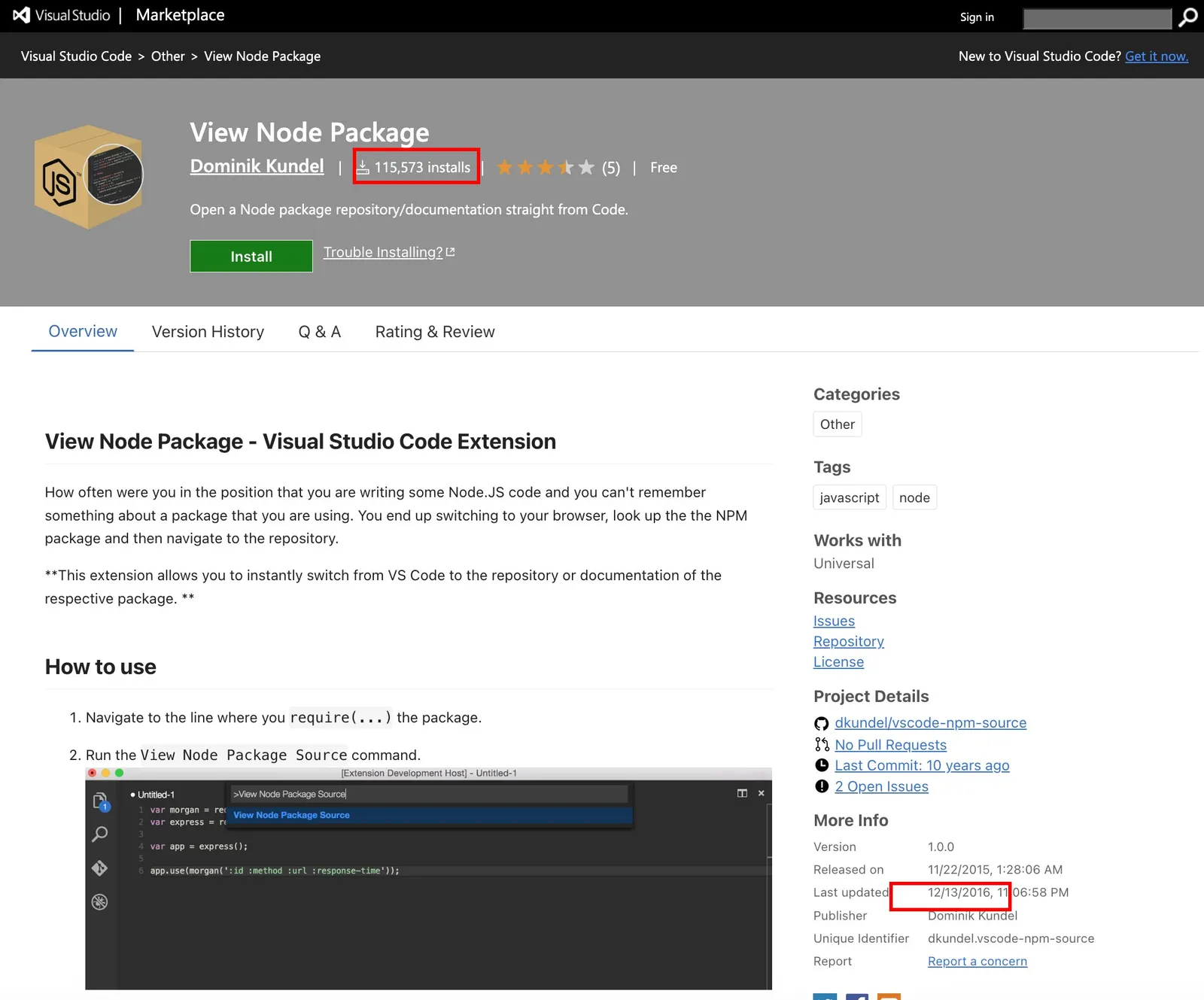Open Last Commit: 10 years ago link
1204x1000 pixels.
pyautogui.click(x=922, y=765)
